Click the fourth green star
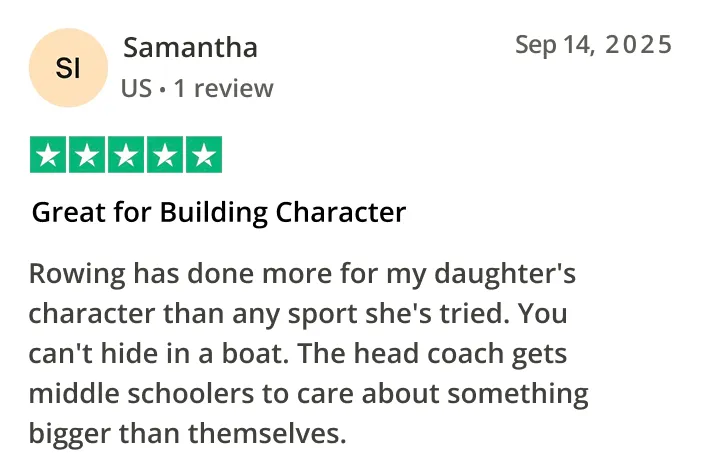 (165, 154)
